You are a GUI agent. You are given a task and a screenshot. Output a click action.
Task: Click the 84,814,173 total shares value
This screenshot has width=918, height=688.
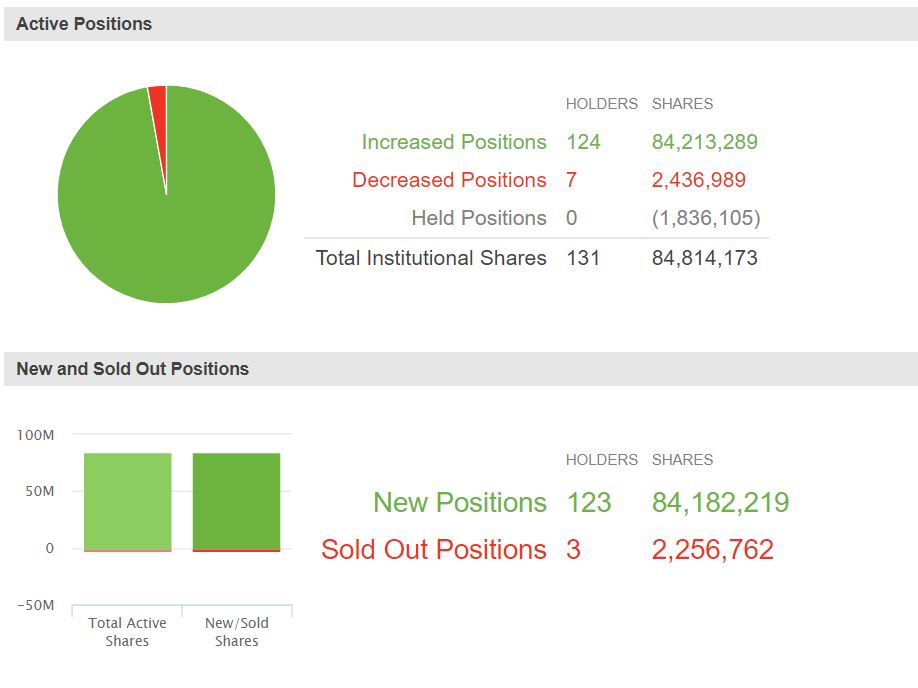pyautogui.click(x=705, y=258)
